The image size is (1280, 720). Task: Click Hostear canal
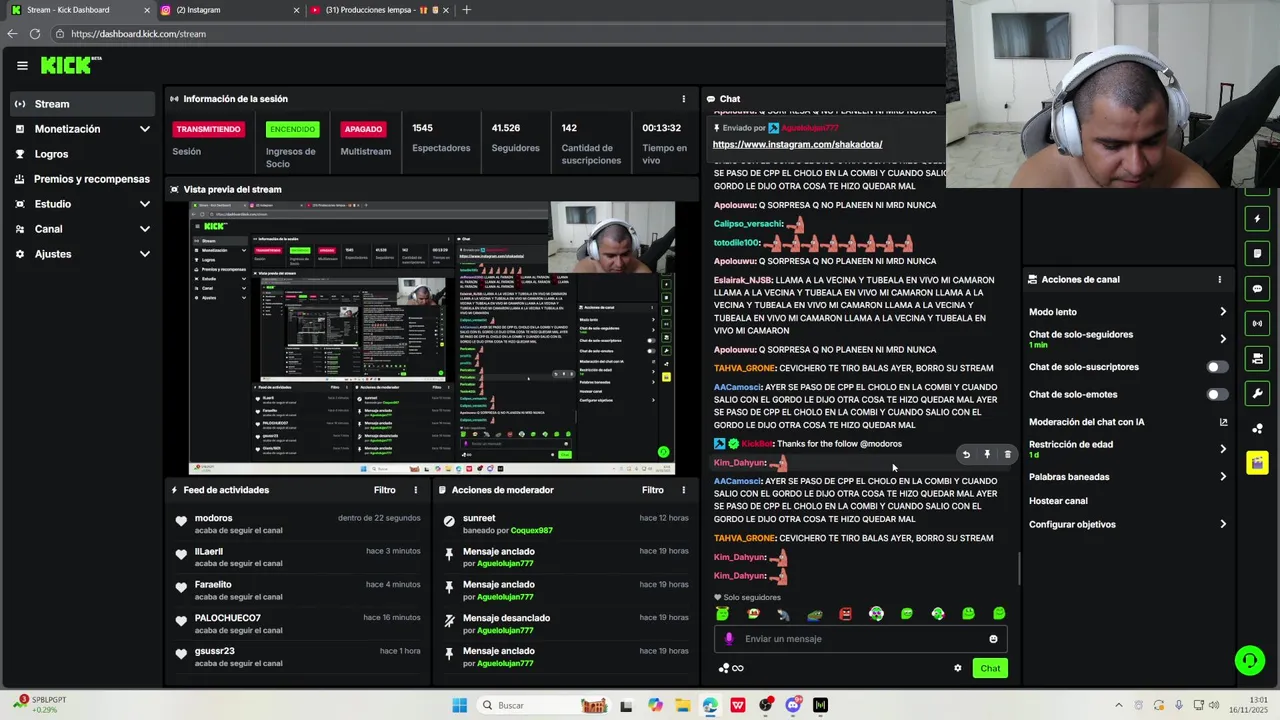[1058, 501]
